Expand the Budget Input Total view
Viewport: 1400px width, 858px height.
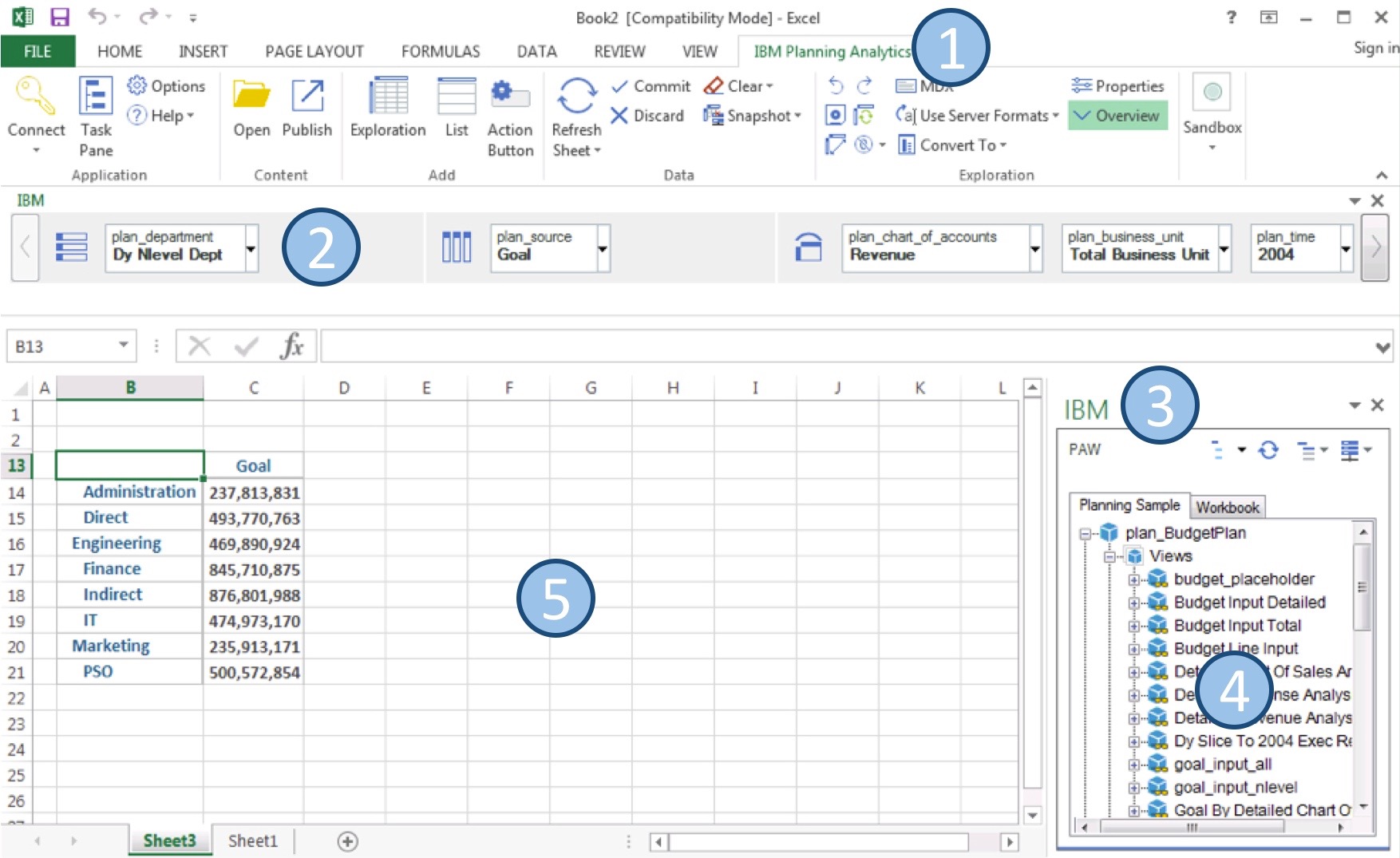(1133, 626)
